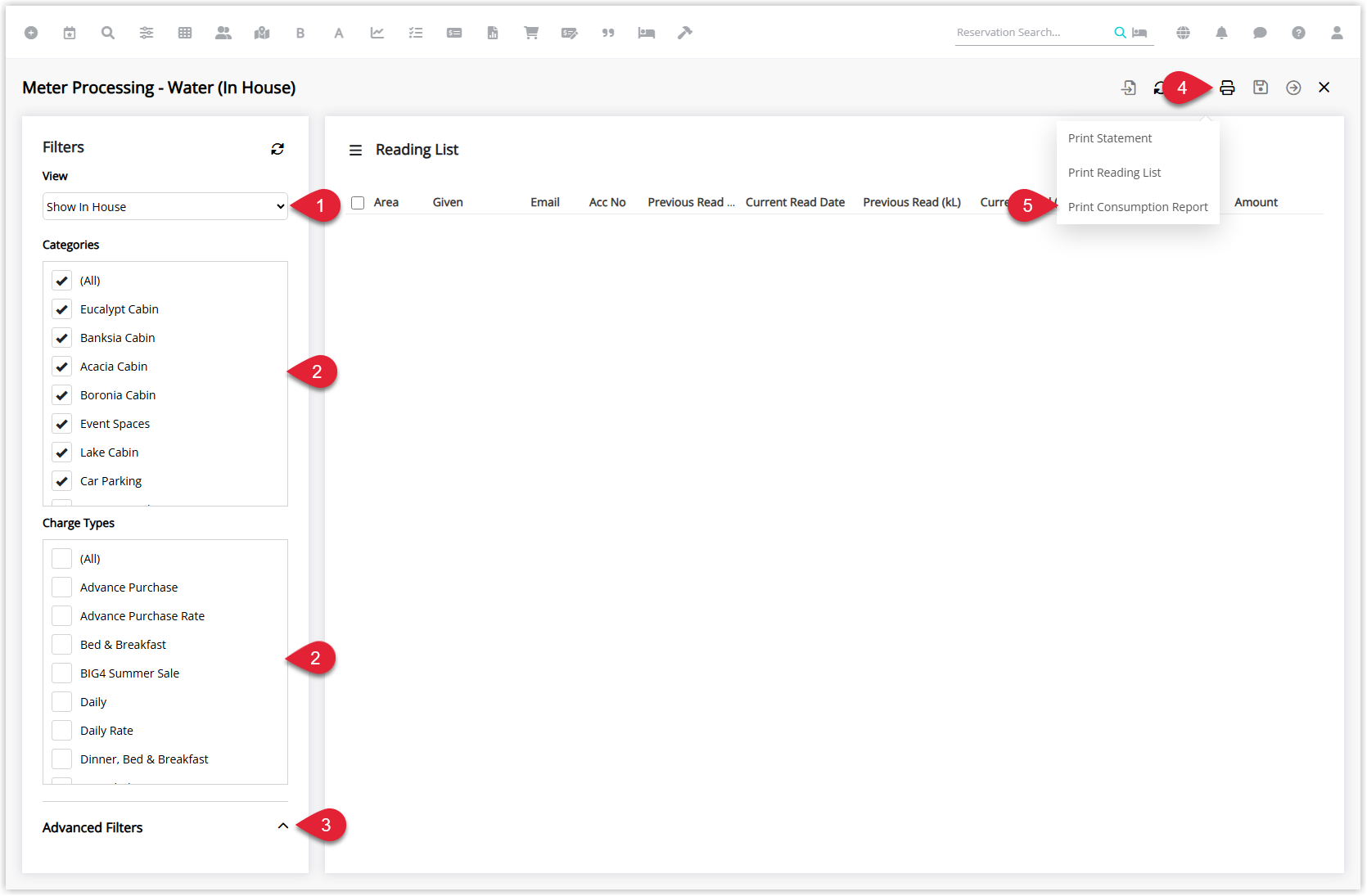Click the import readings icon in header
Image resolution: width=1367 pixels, height=896 pixels.
[x=1129, y=88]
